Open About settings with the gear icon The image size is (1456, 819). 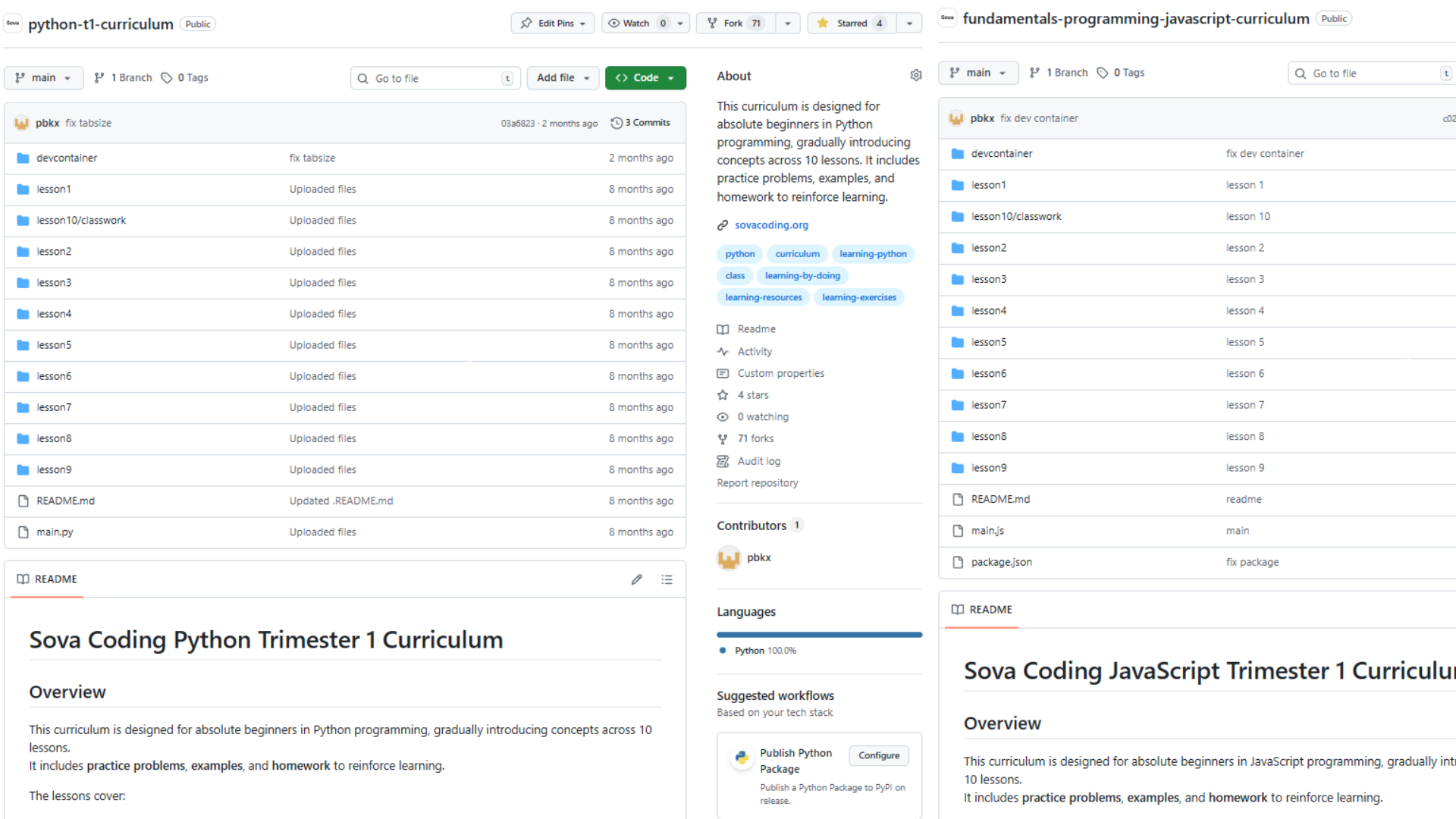tap(915, 74)
